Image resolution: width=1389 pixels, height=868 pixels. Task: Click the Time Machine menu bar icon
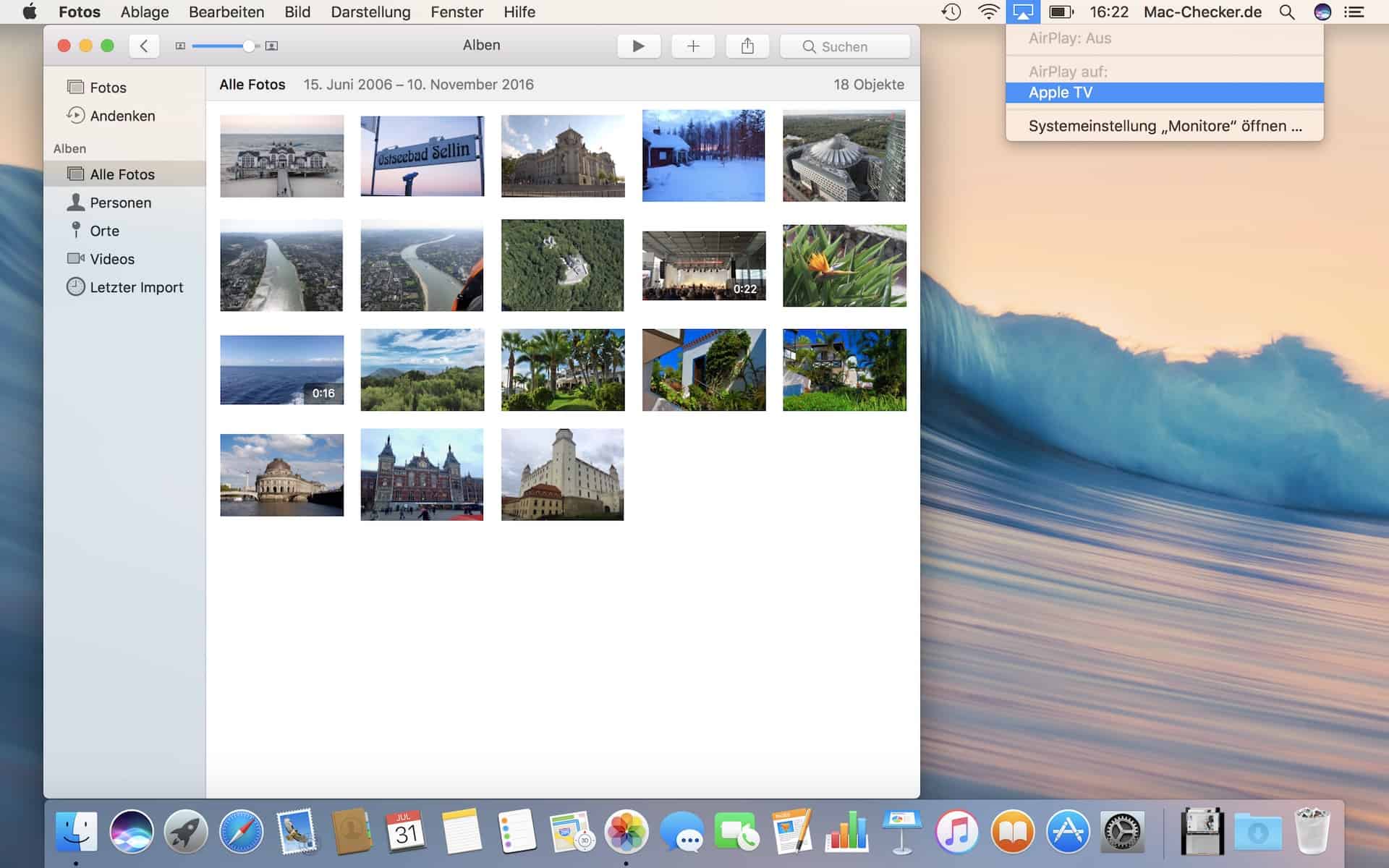pos(951,12)
